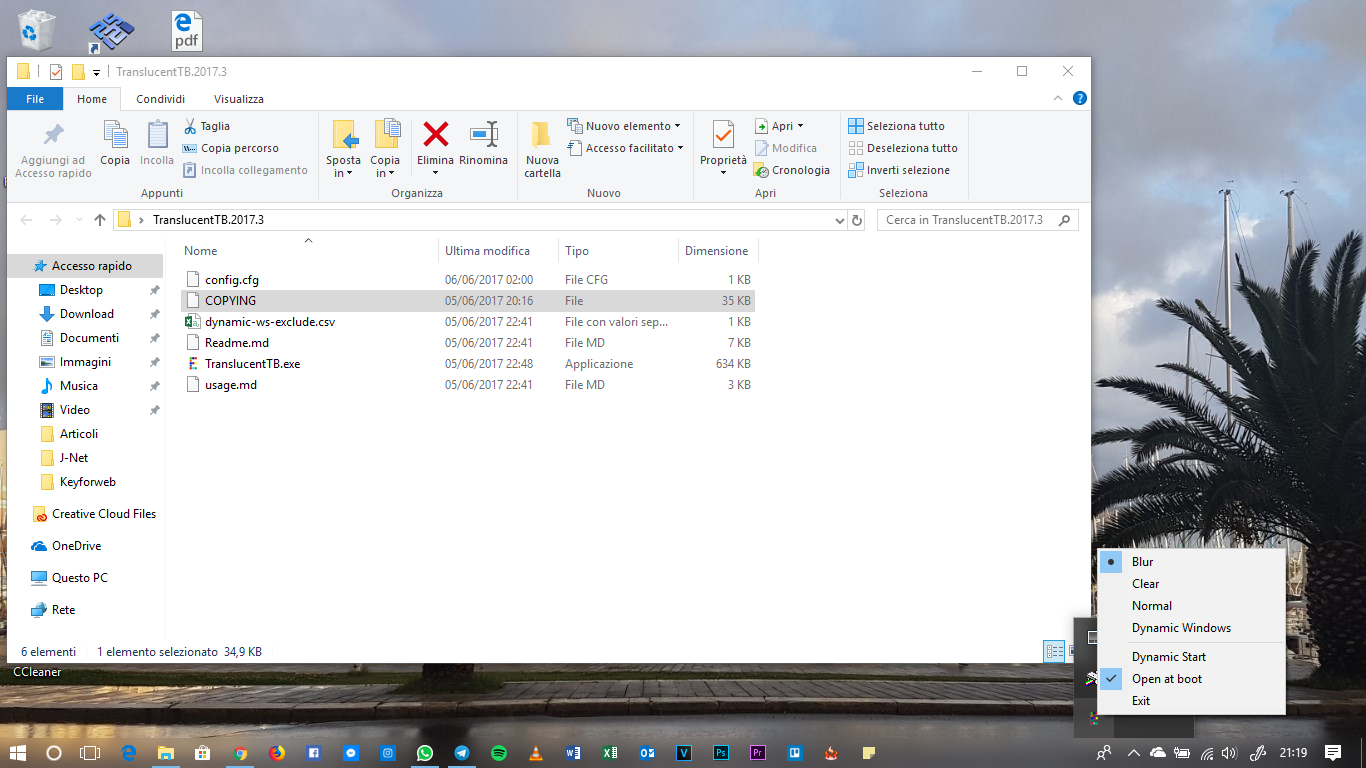This screenshot has height=768, width=1366.
Task: Click the refresh icon beside address bar
Action: click(856, 220)
